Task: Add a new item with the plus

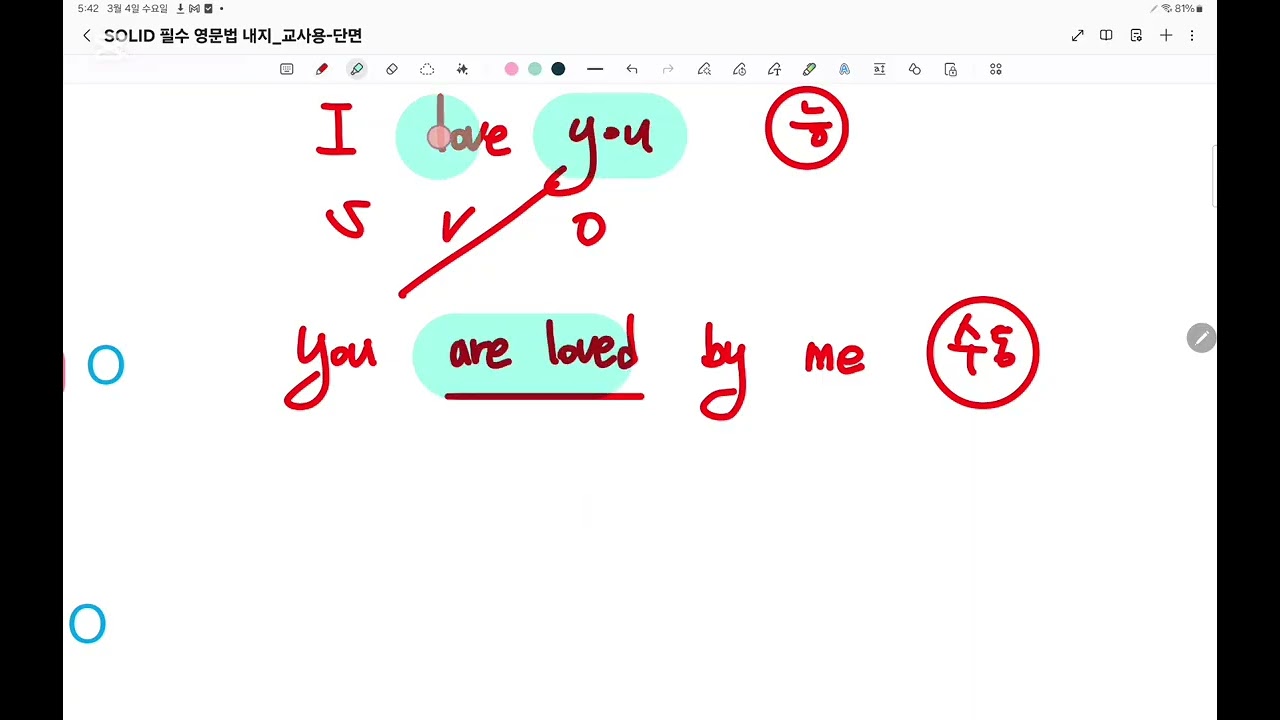Action: point(1166,36)
